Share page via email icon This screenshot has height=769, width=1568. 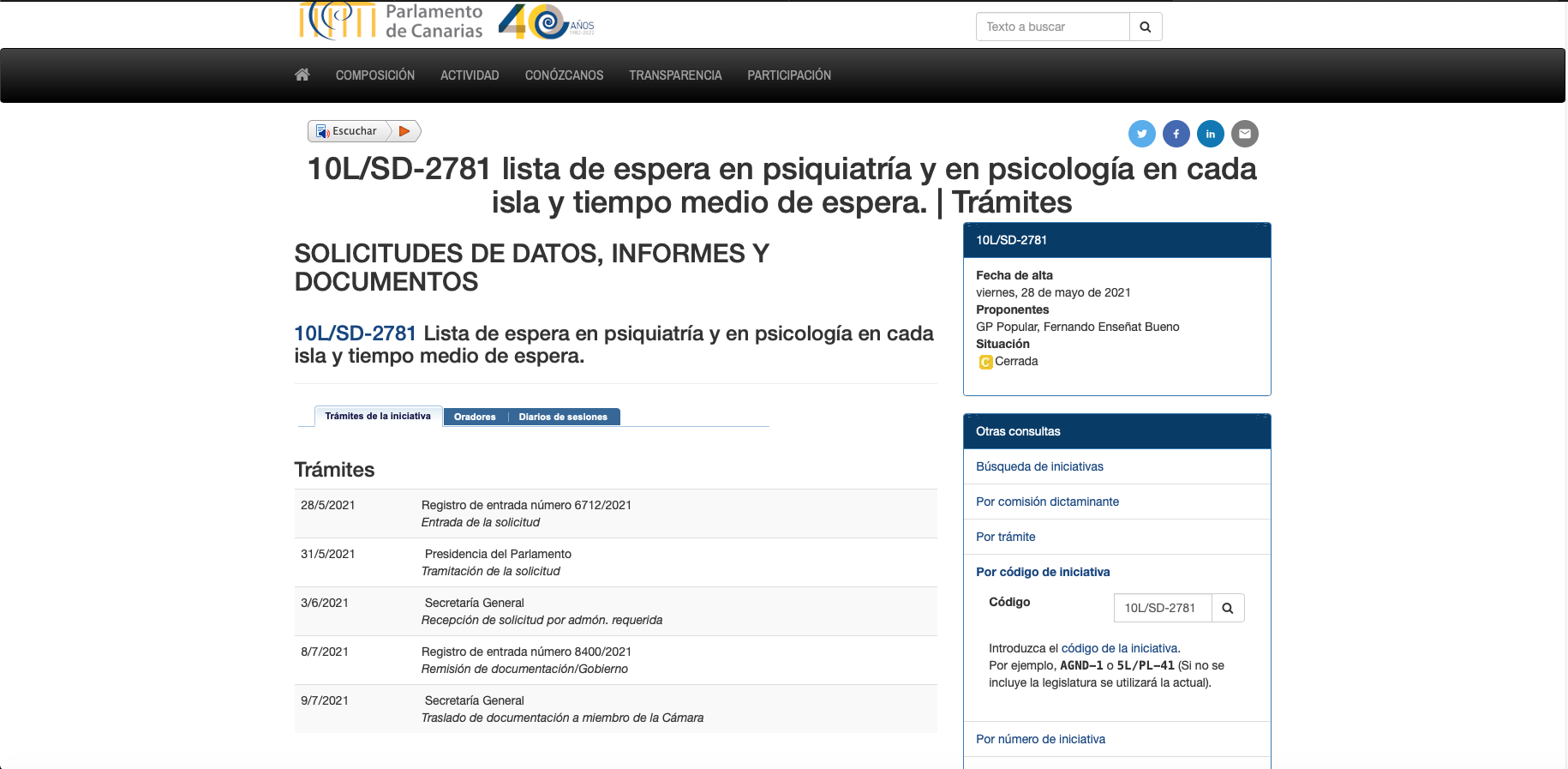1244,134
